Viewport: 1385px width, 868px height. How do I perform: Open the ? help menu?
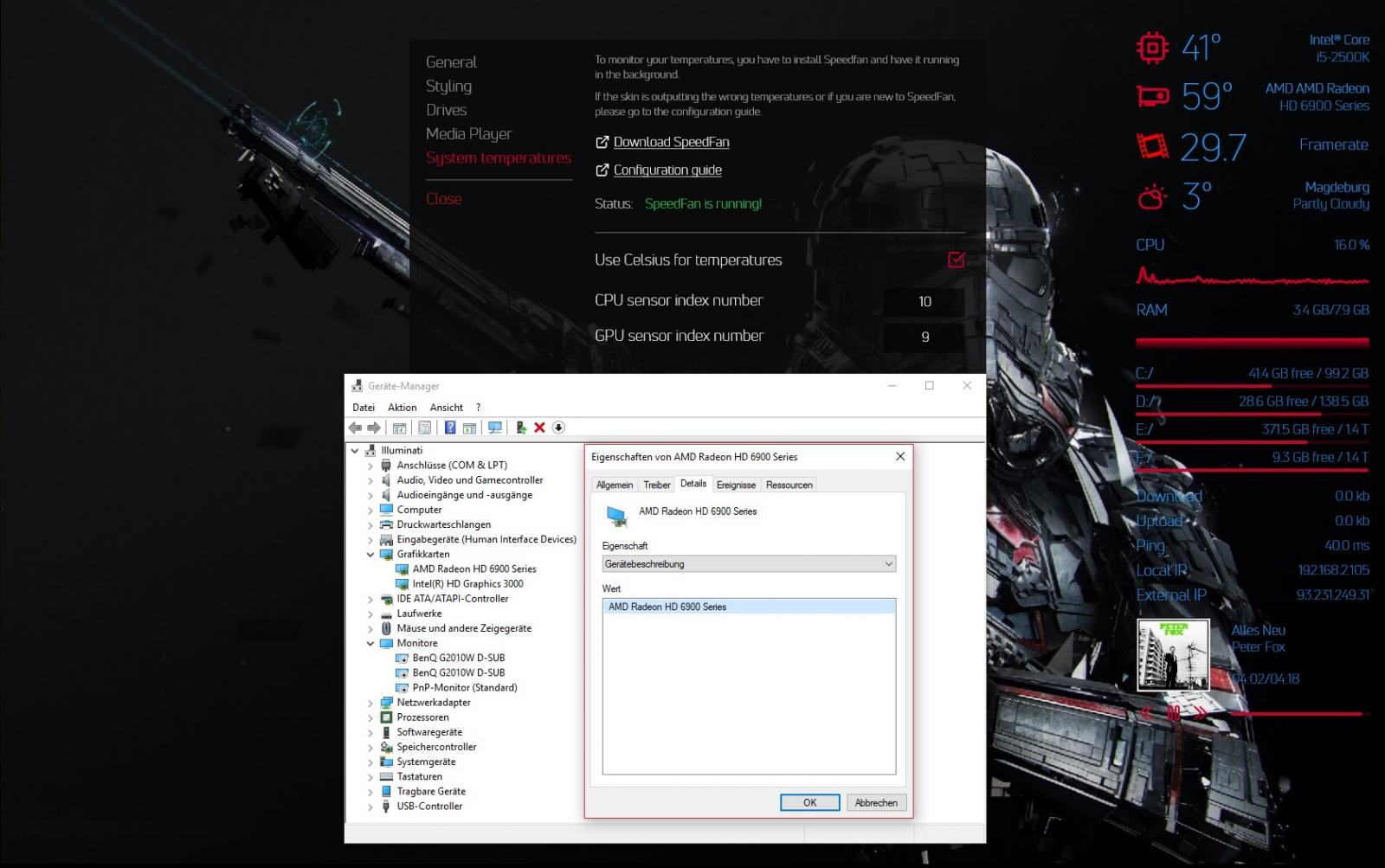point(478,408)
